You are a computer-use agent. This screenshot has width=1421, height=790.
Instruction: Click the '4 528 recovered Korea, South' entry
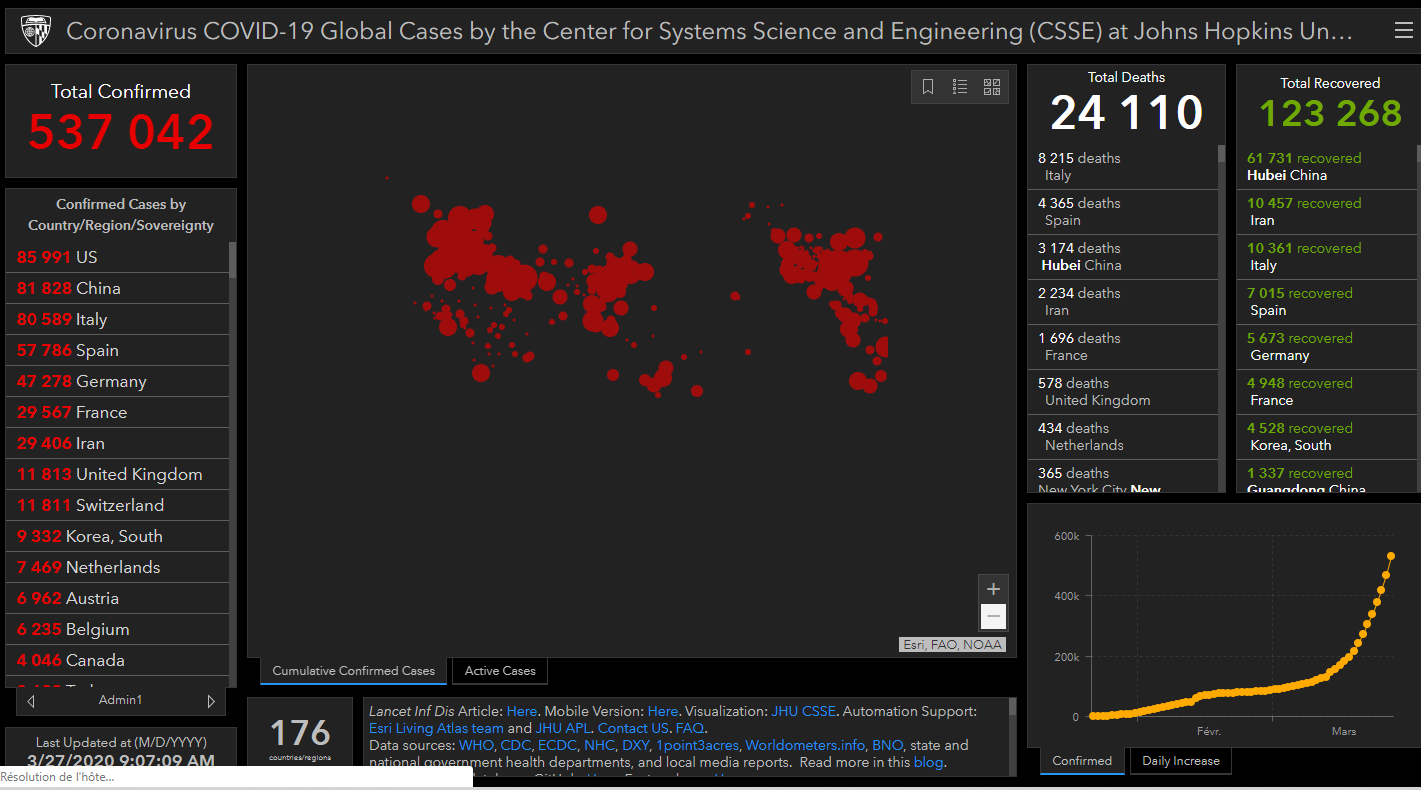coord(1327,437)
